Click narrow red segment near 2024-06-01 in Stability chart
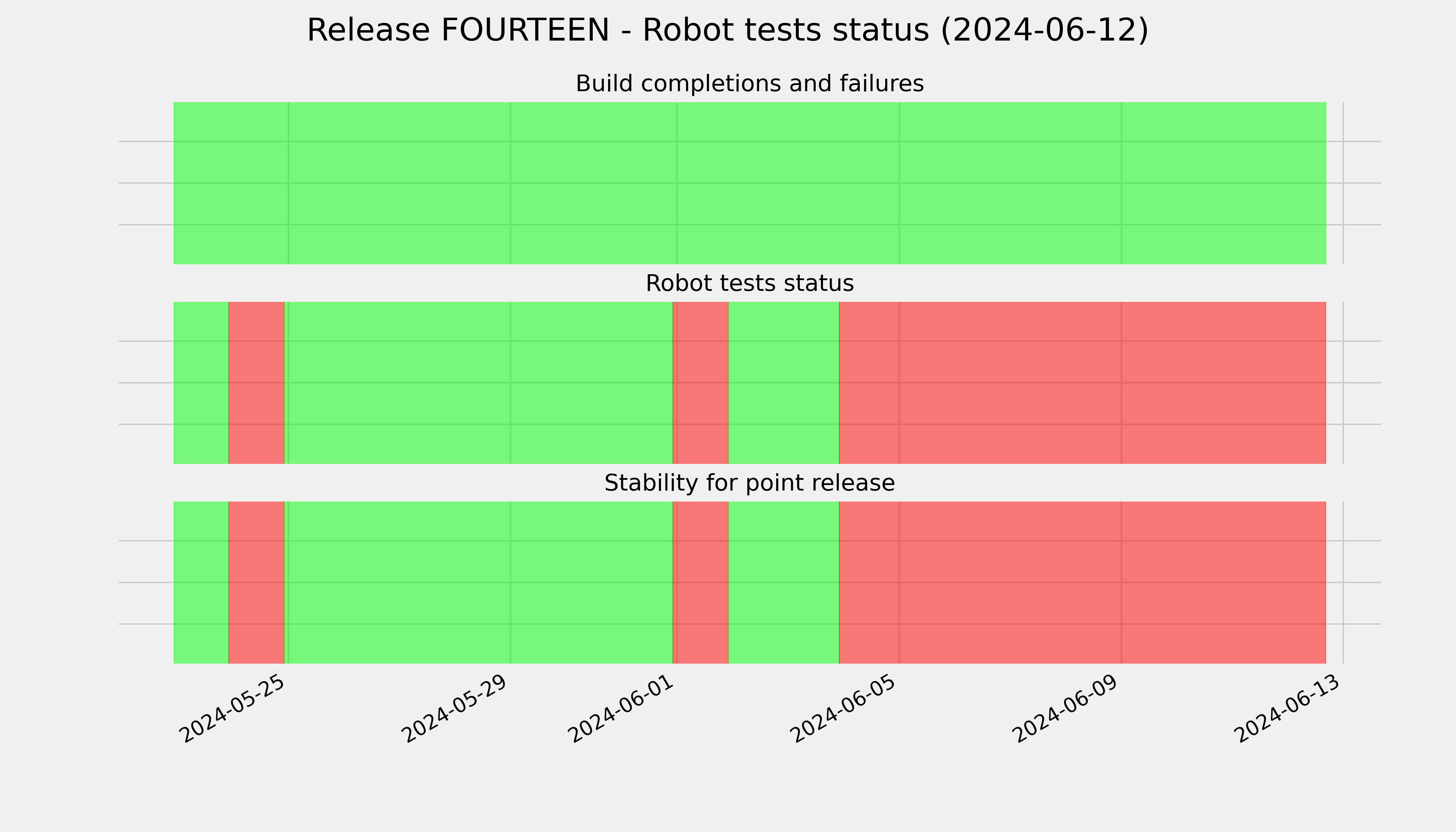 [x=701, y=582]
